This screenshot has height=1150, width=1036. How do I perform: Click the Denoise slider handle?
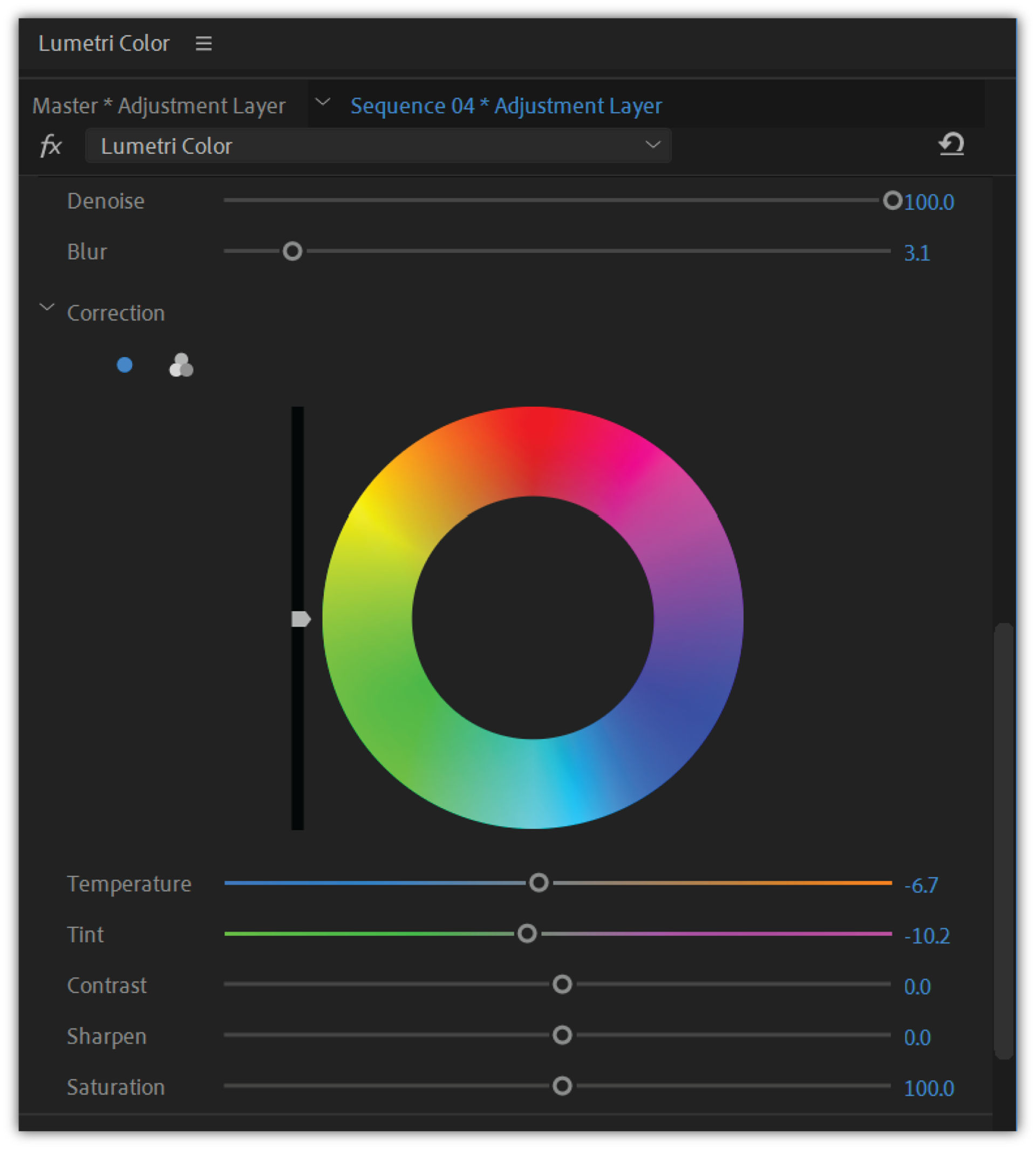[x=892, y=200]
